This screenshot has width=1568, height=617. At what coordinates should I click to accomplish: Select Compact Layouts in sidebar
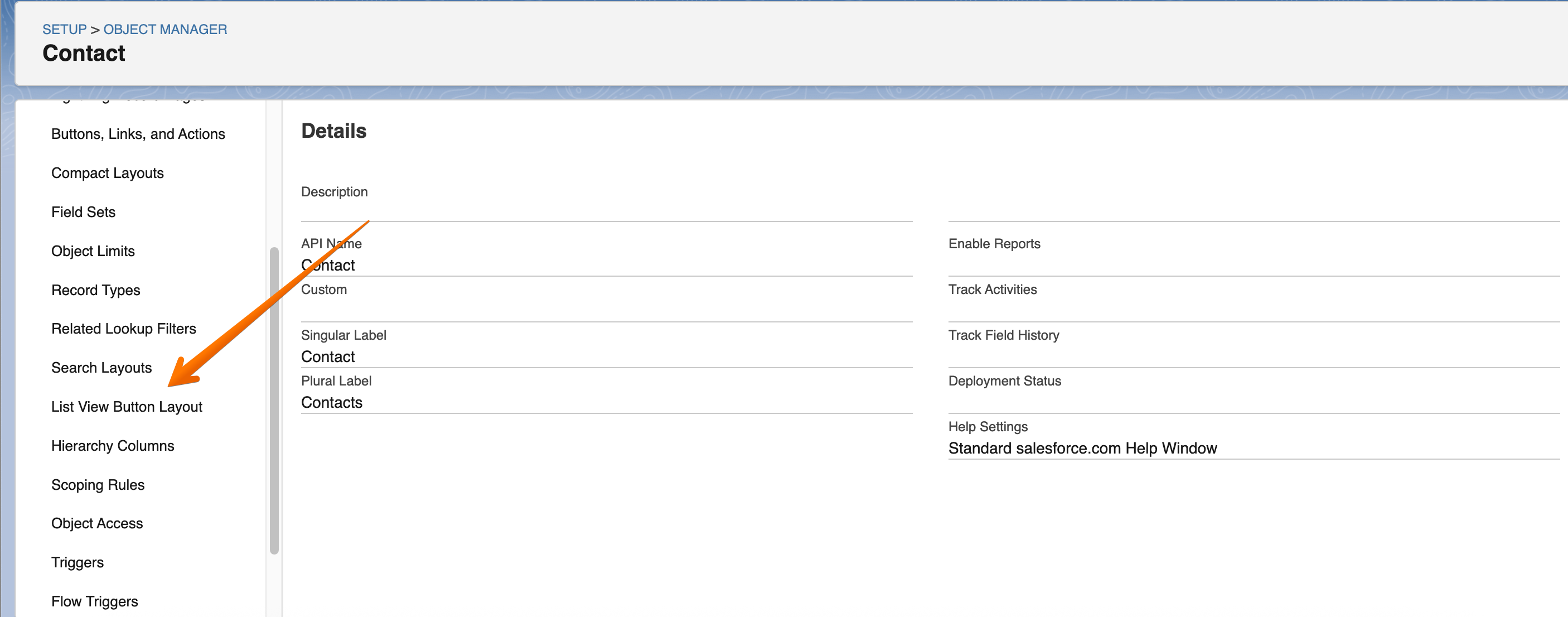(x=108, y=173)
